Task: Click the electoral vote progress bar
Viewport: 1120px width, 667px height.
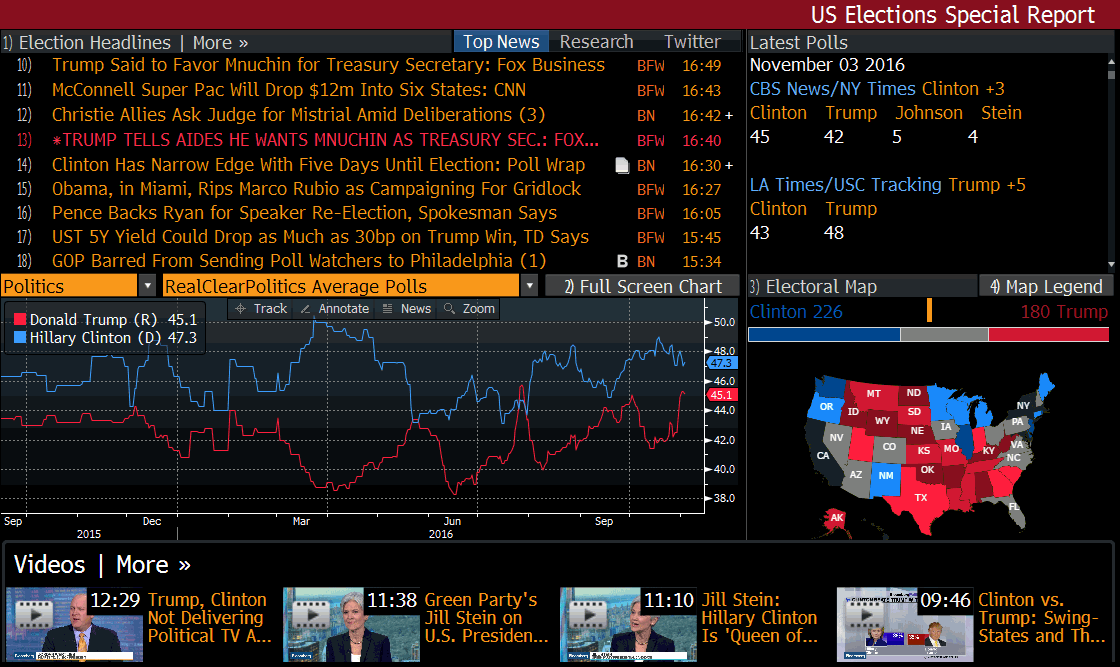Action: pos(929,334)
